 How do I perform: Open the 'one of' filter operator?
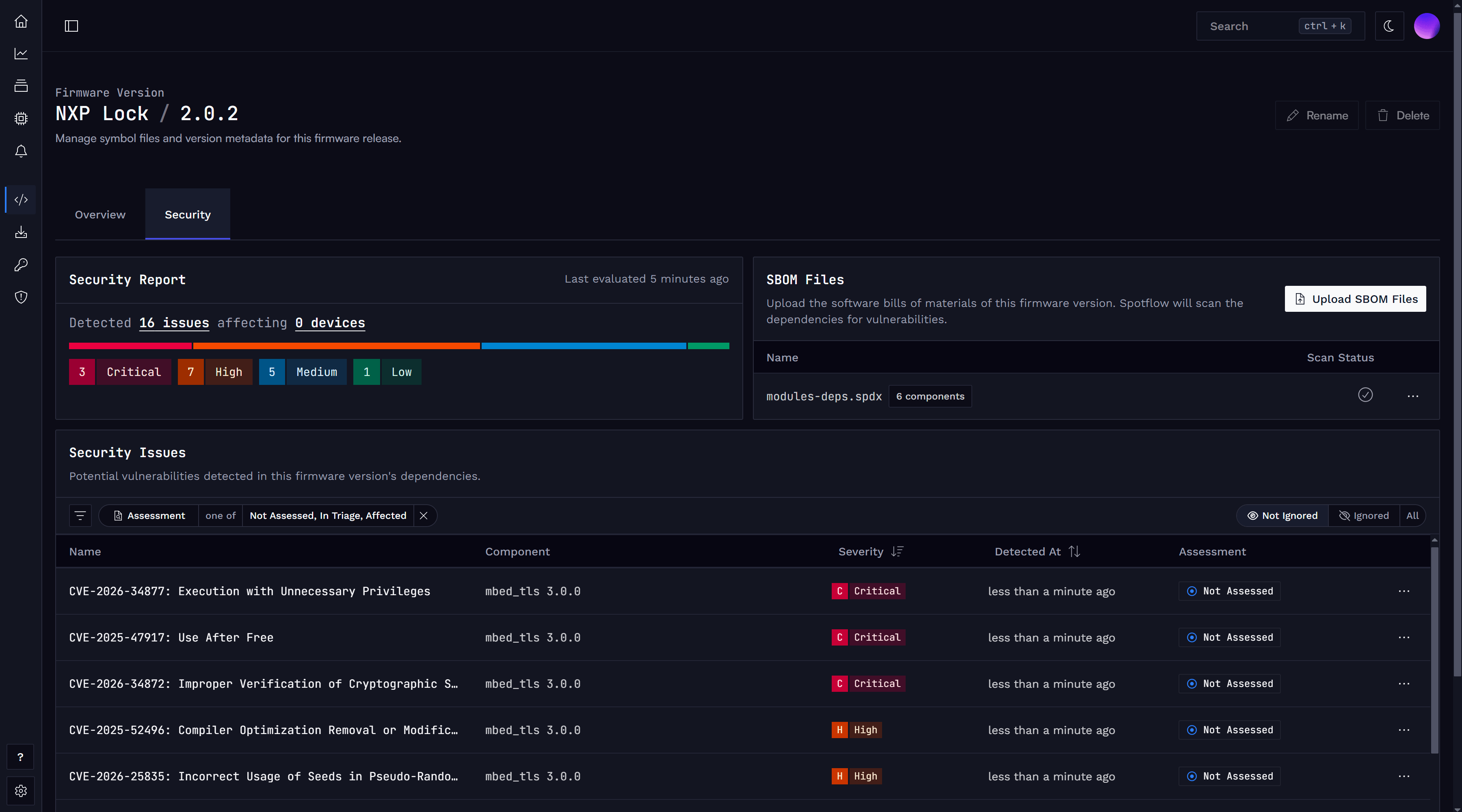(220, 515)
